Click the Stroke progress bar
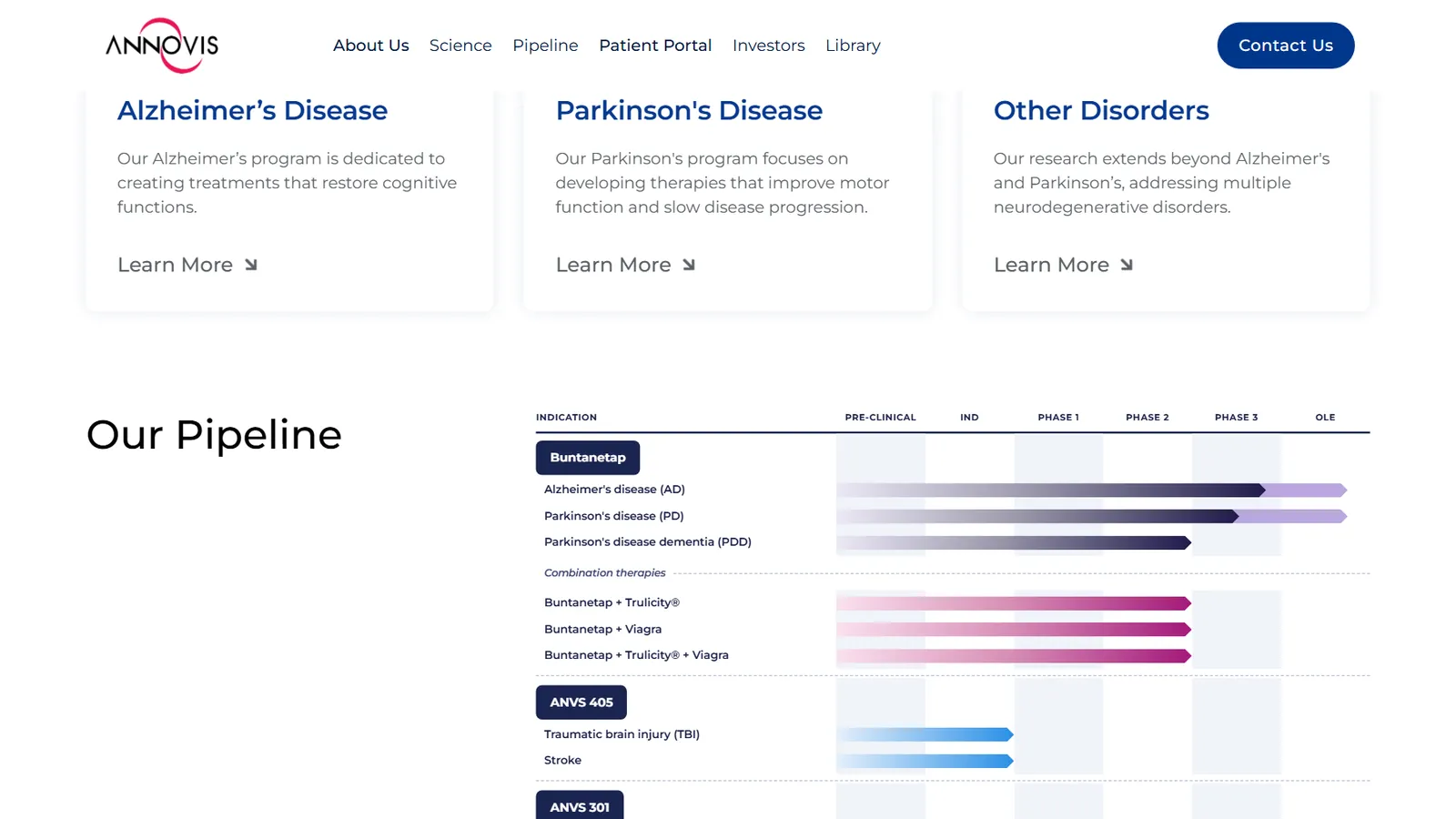1456x819 pixels. (x=925, y=761)
